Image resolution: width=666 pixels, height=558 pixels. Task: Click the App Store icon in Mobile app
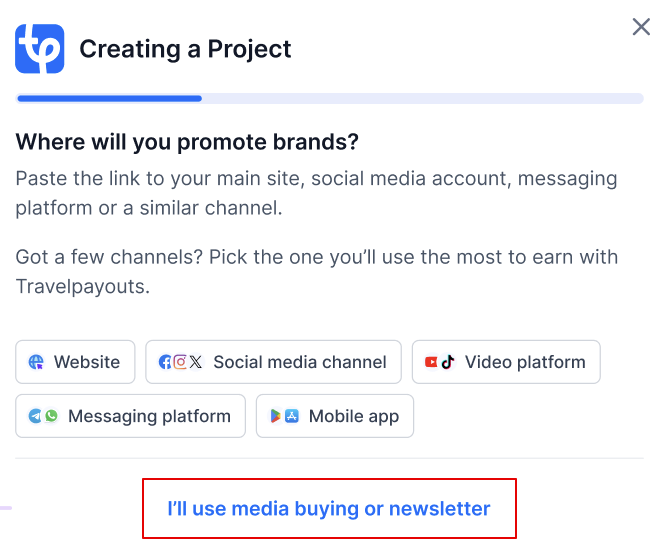292,416
